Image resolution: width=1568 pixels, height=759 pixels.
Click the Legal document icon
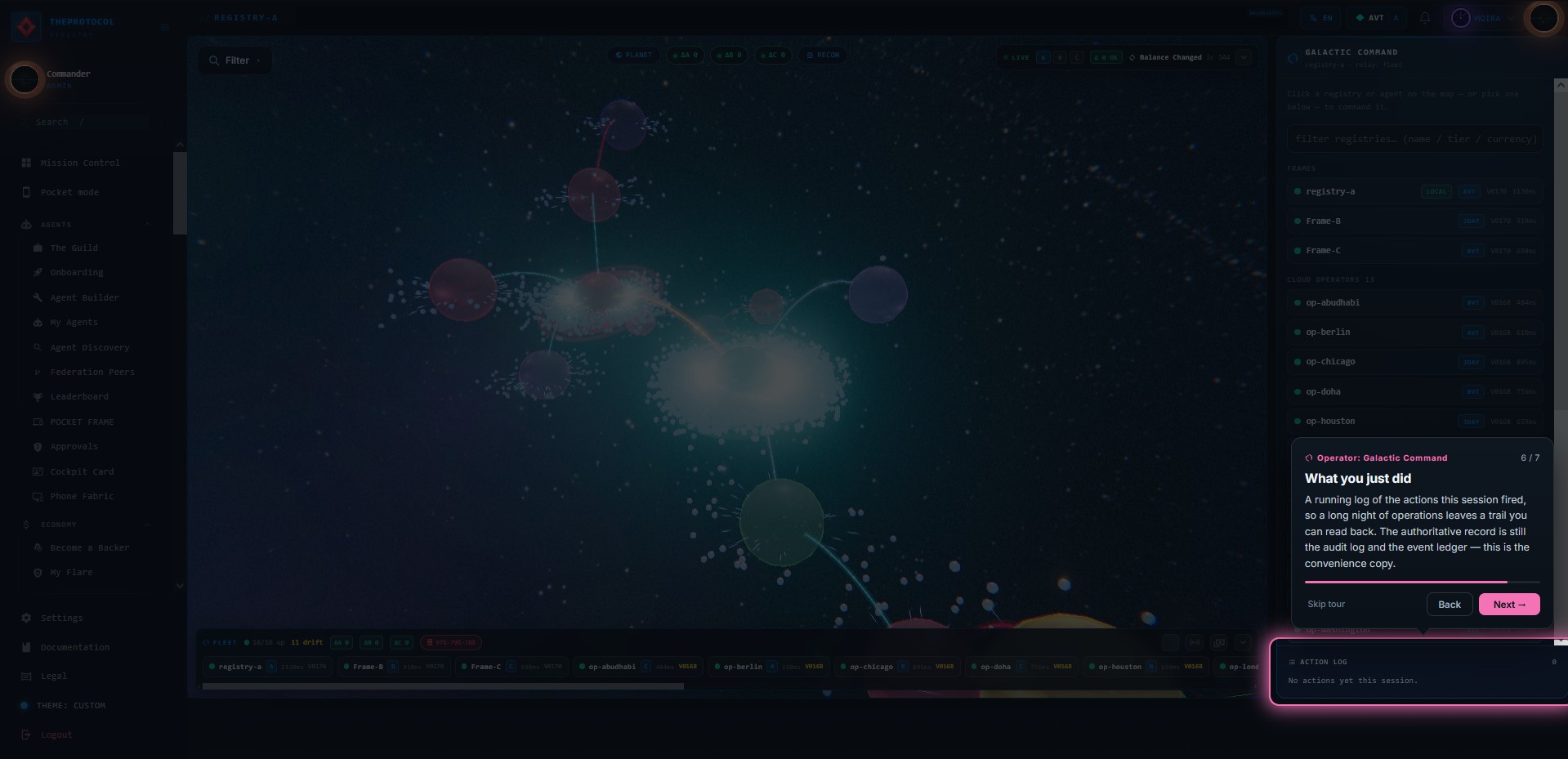[26, 676]
